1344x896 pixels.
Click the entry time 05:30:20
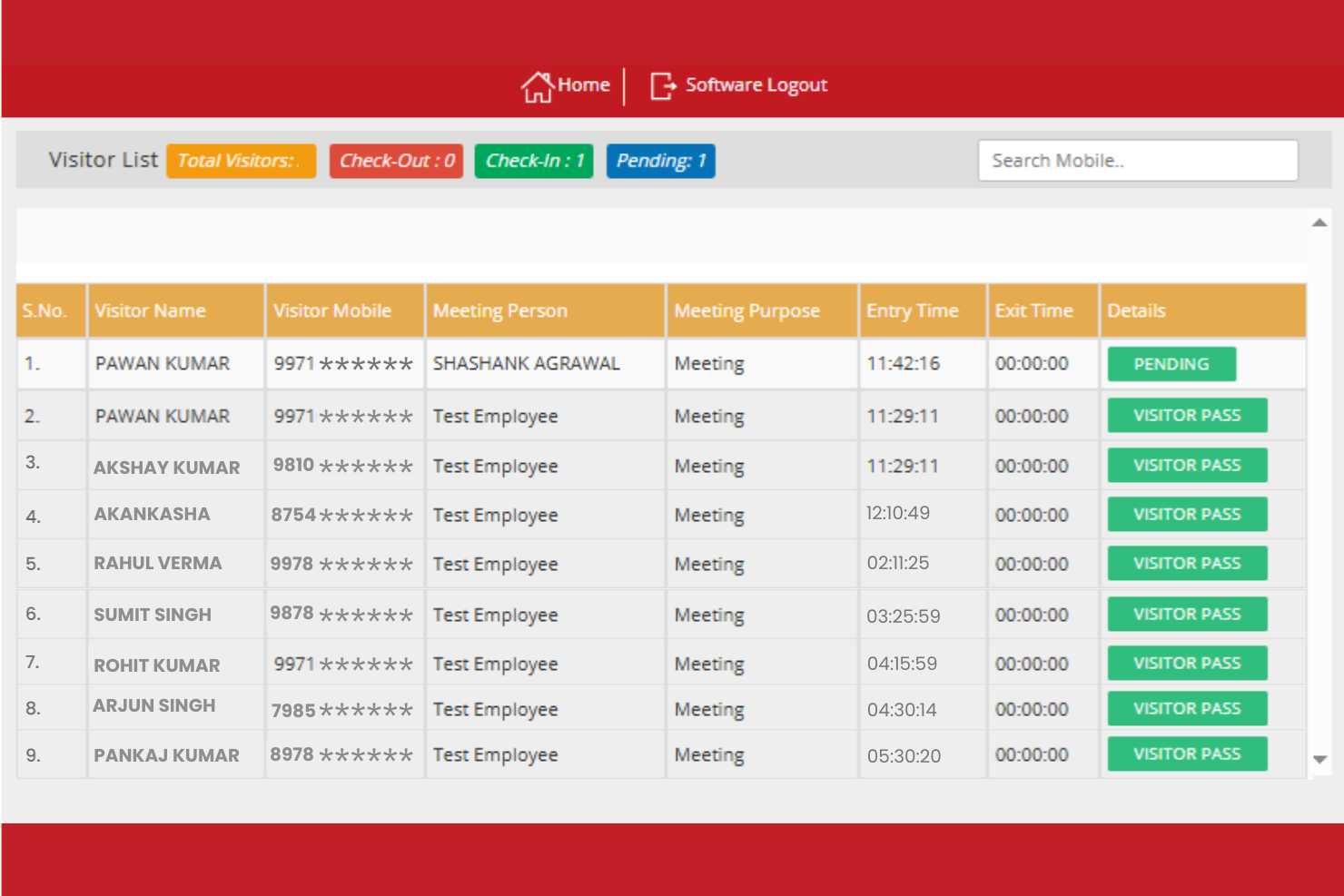coord(904,756)
